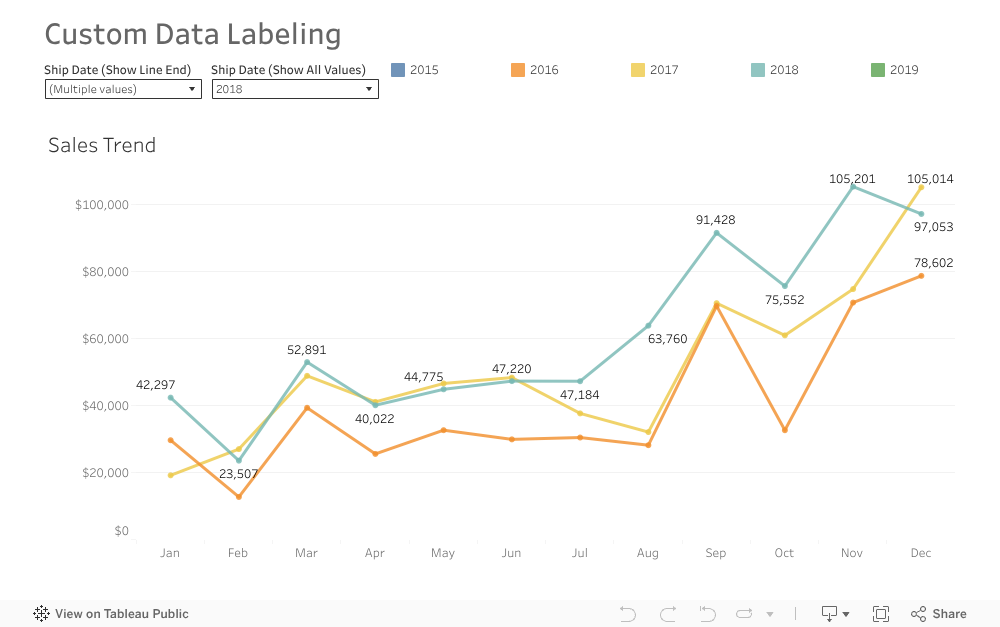The image size is (1000, 627).
Task: Click the Share text button
Action: click(x=949, y=614)
